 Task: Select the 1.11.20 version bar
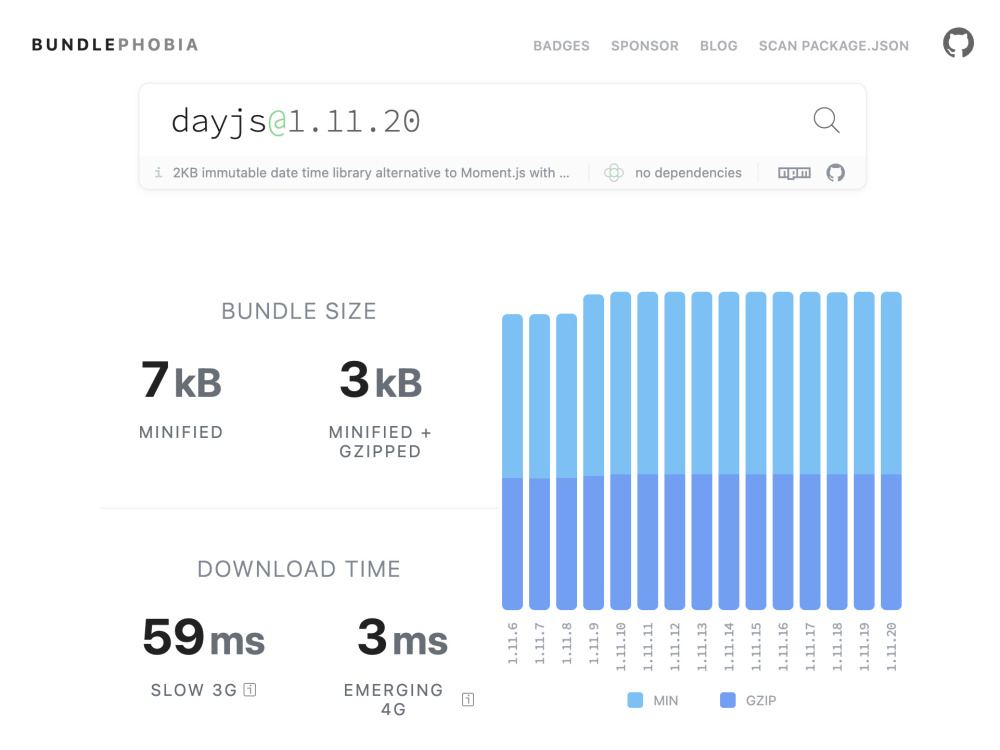(891, 450)
